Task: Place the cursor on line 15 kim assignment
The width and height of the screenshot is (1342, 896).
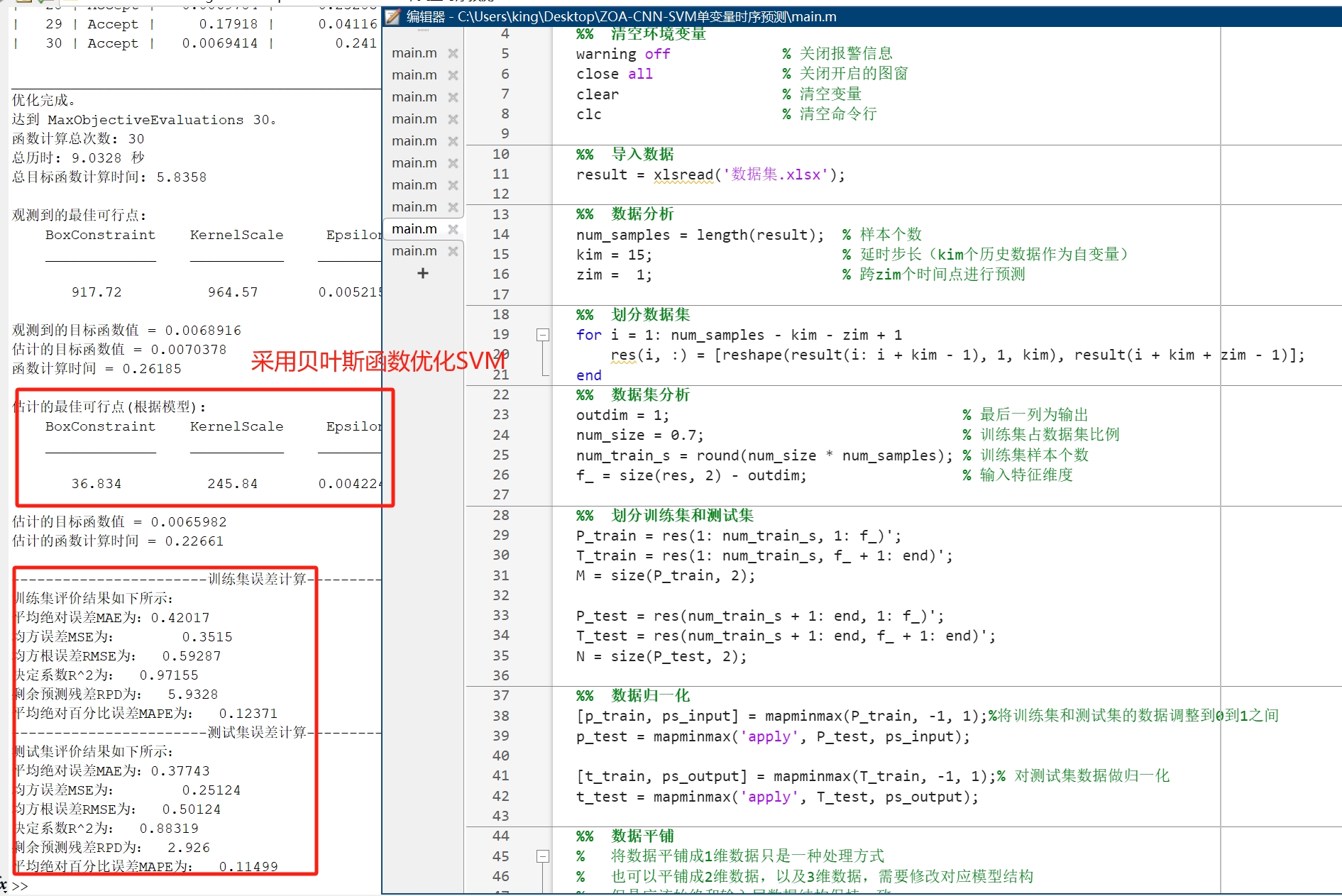Action: 614,255
